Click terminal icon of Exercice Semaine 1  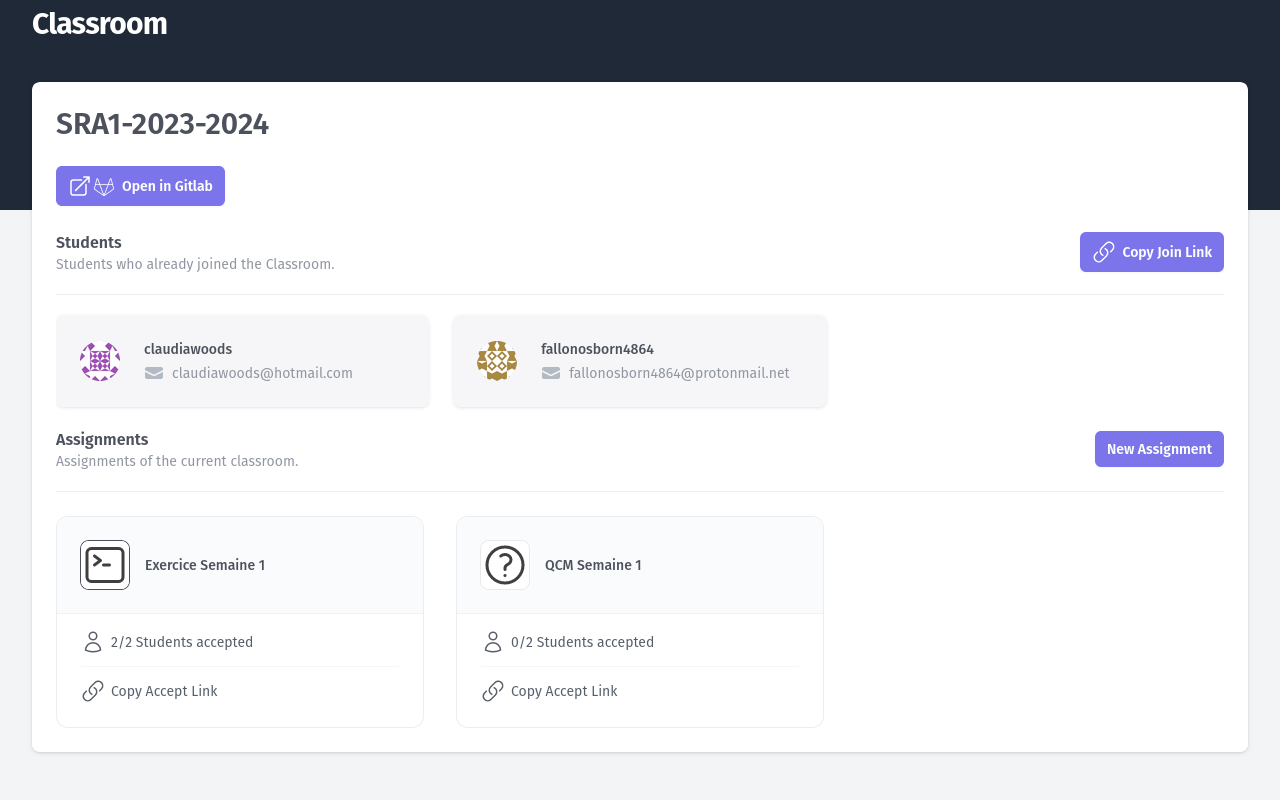(105, 565)
